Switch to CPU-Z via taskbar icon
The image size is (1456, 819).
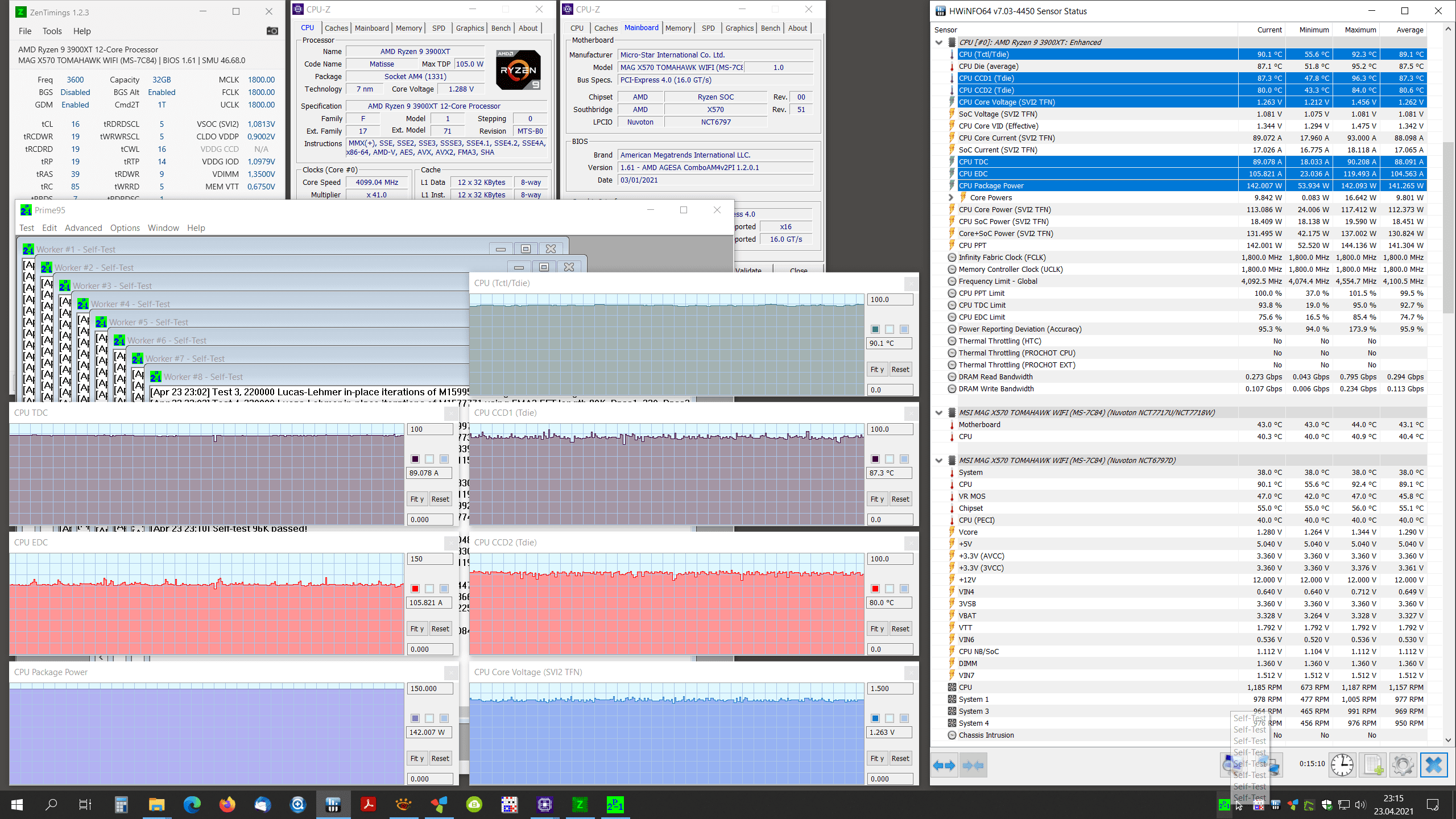click(x=545, y=805)
